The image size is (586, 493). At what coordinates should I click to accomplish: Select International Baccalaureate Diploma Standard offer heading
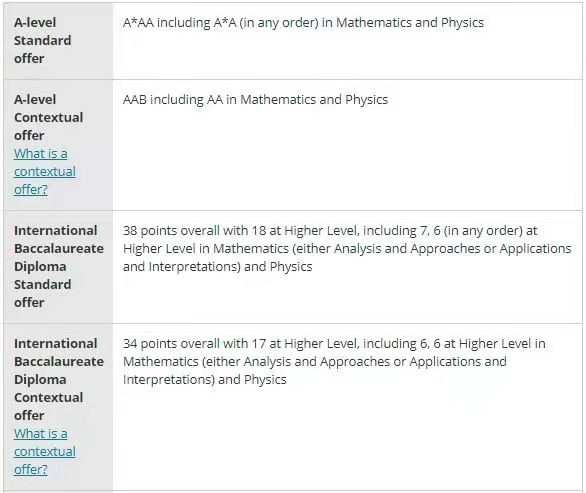click(x=59, y=266)
